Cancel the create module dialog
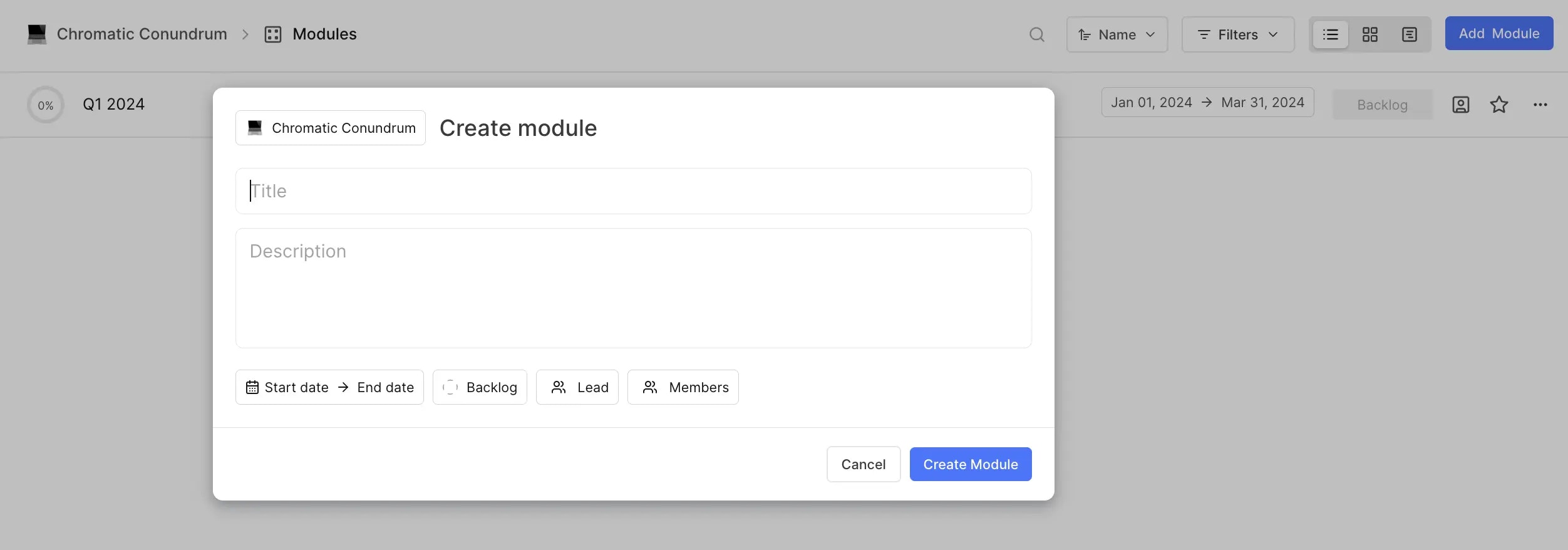The width and height of the screenshot is (1568, 550). point(864,464)
